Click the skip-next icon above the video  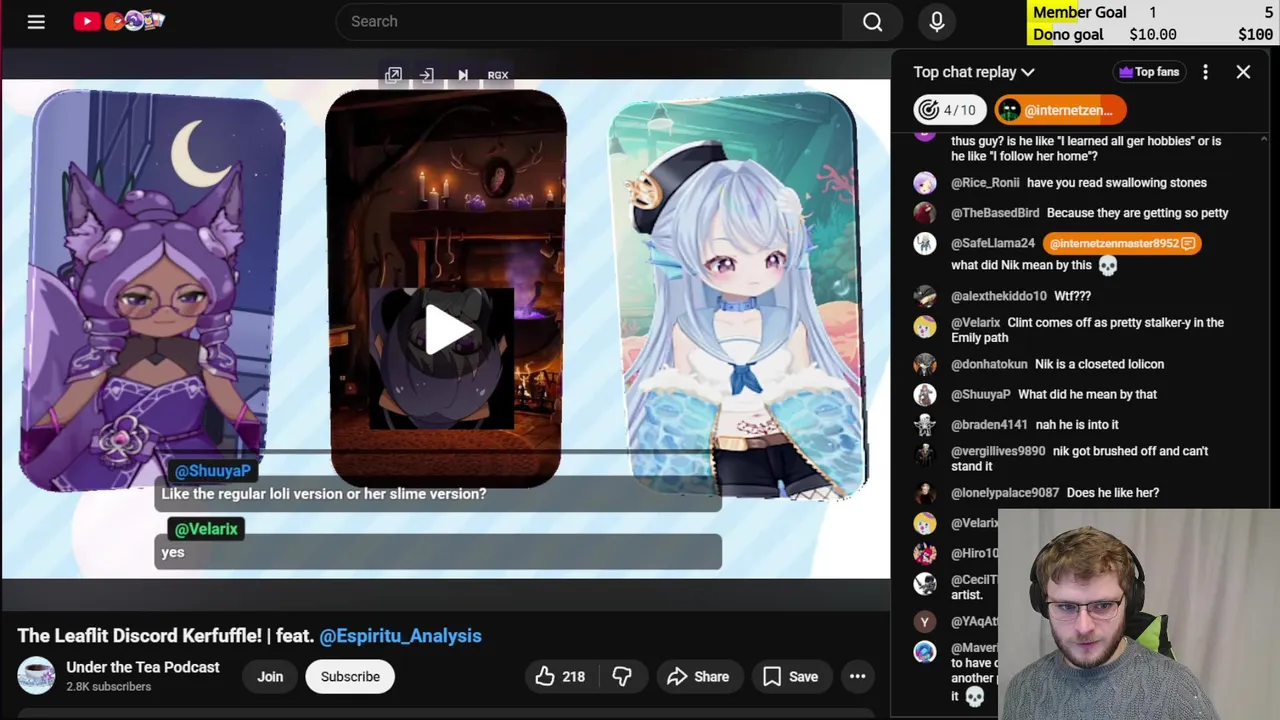tap(462, 75)
